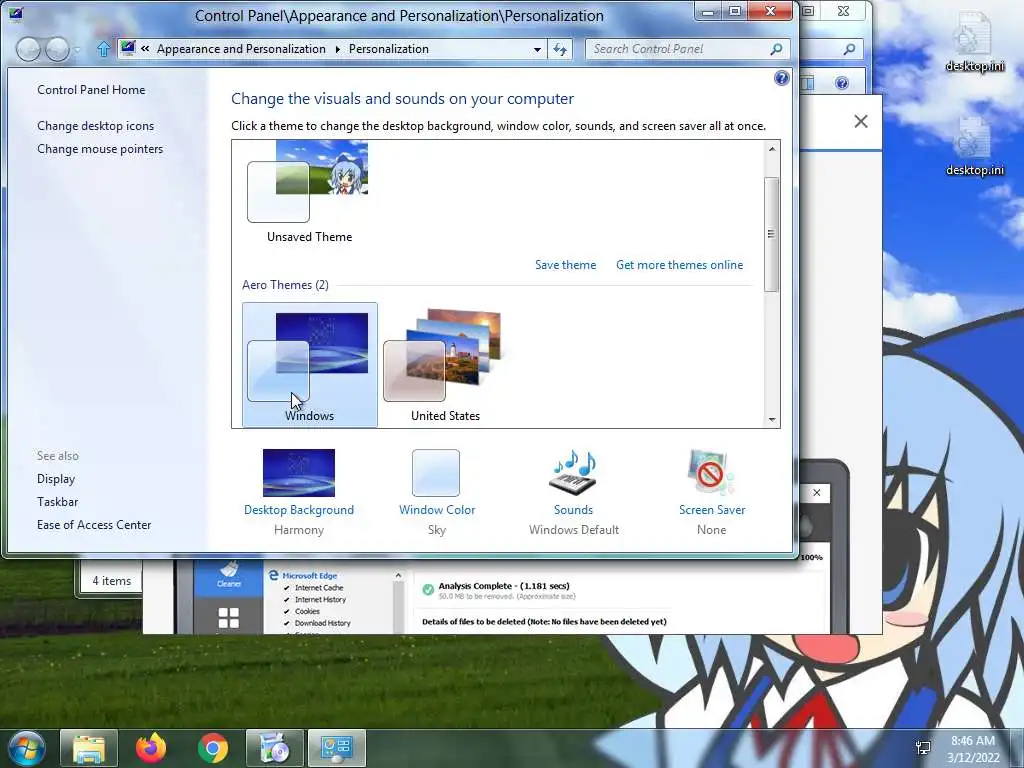Click the '4 items' status bar text

(112, 581)
